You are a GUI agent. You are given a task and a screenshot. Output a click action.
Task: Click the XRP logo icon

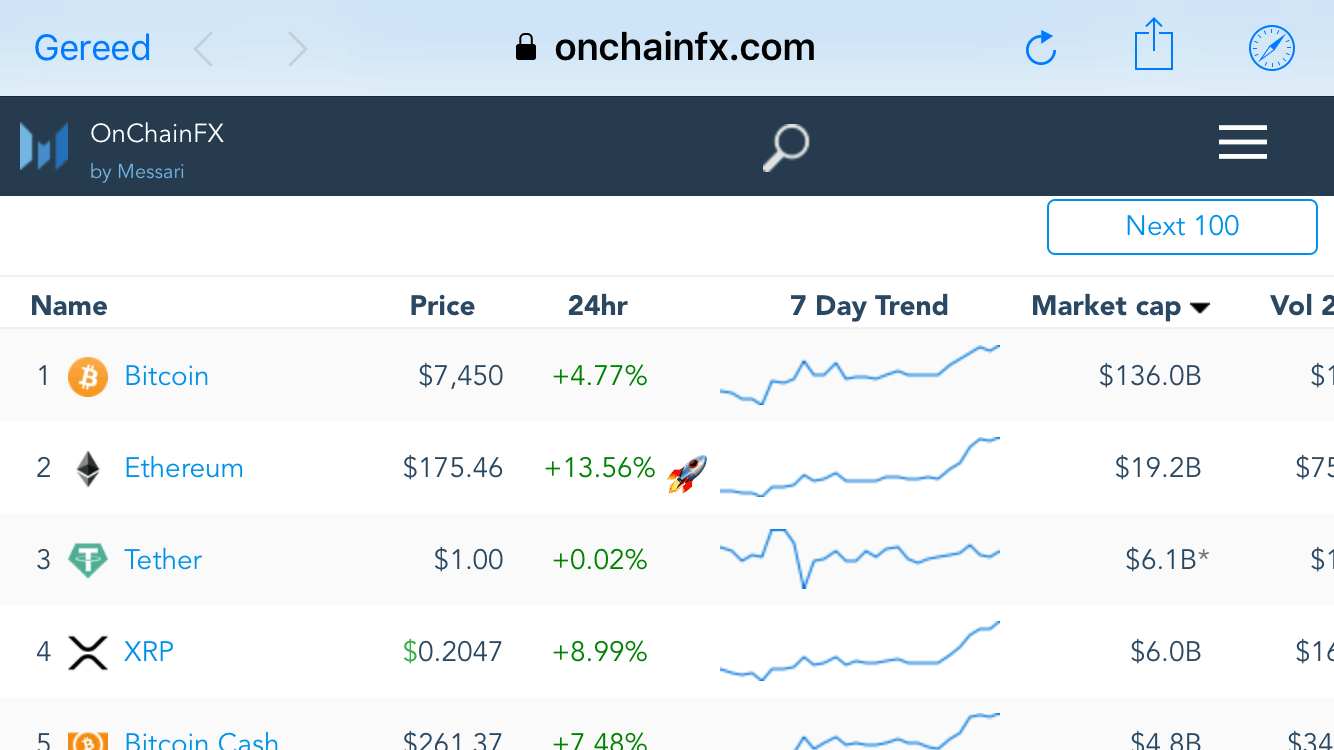click(88, 652)
